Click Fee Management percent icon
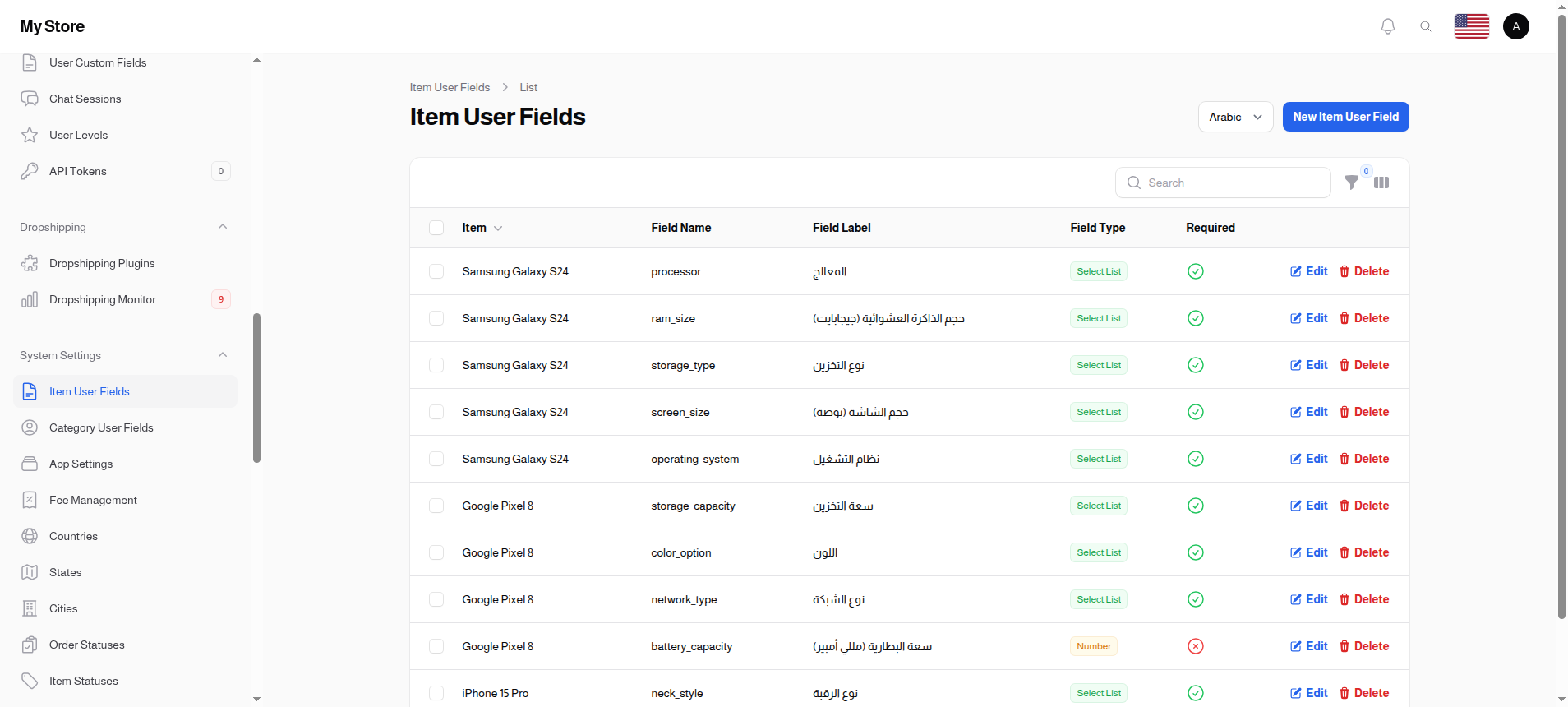Screen dimensions: 1568x707 point(30,500)
